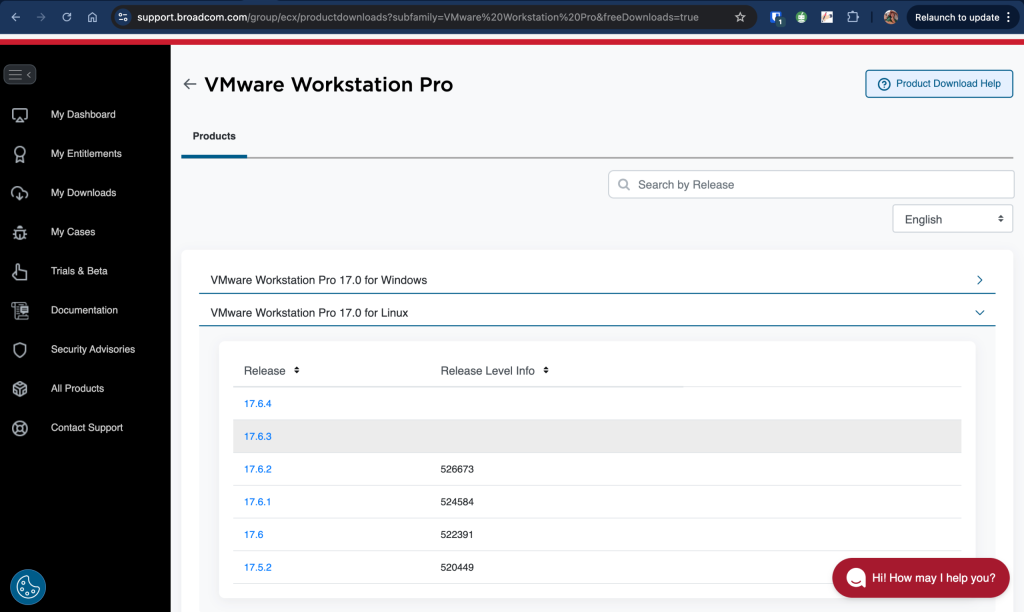Open My Downloads in the sidebar

pyautogui.click(x=84, y=192)
